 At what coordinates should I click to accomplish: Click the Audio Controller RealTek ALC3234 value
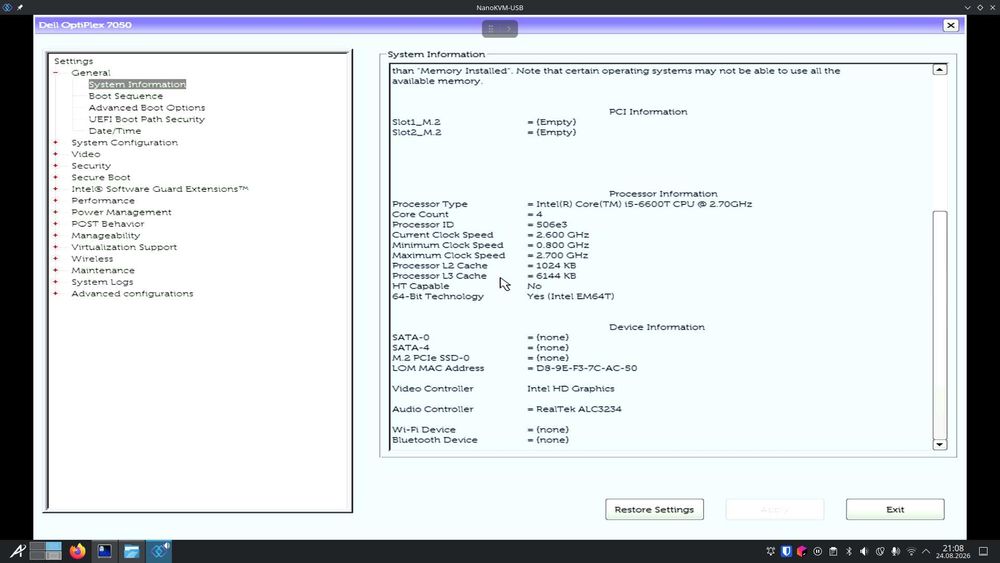[x=578, y=409]
